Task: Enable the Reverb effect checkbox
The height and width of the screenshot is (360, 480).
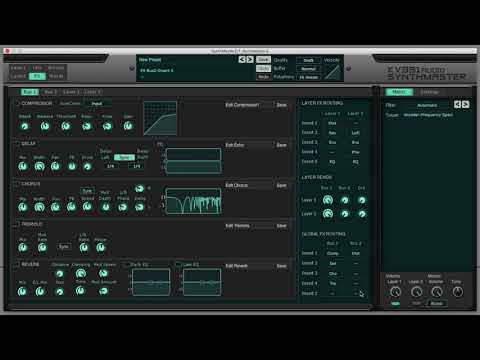Action: (x=17, y=264)
